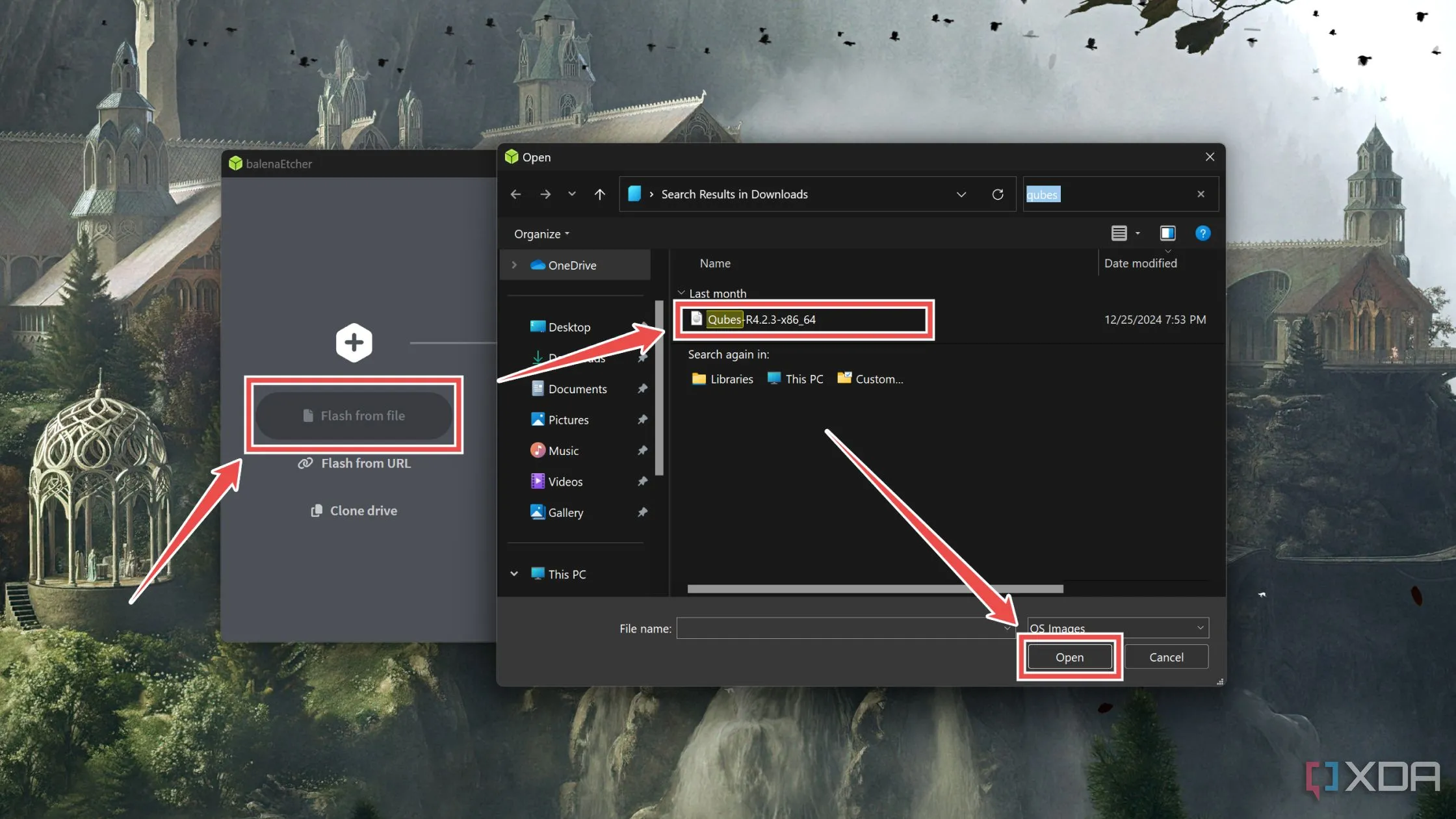Unpin Music using its pin icon

tap(642, 450)
